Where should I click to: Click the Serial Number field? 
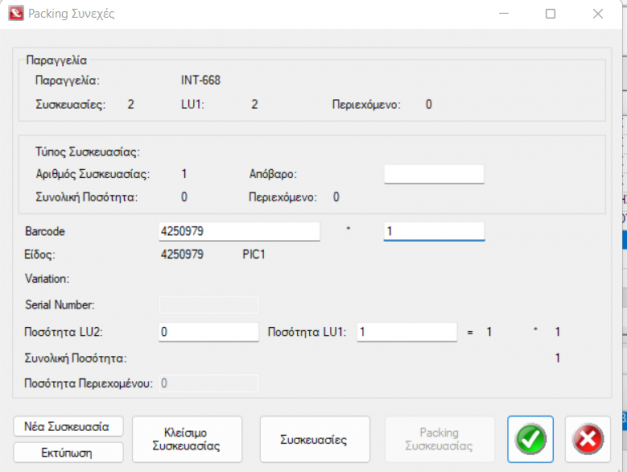(208, 305)
